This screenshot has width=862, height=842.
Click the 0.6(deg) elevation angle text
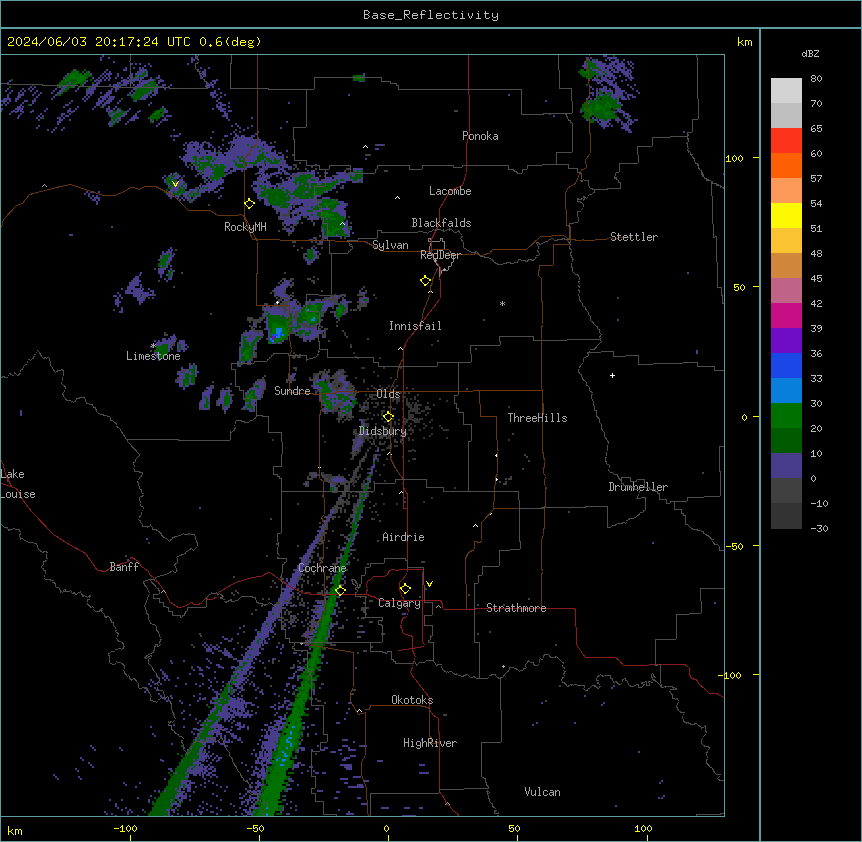230,42
